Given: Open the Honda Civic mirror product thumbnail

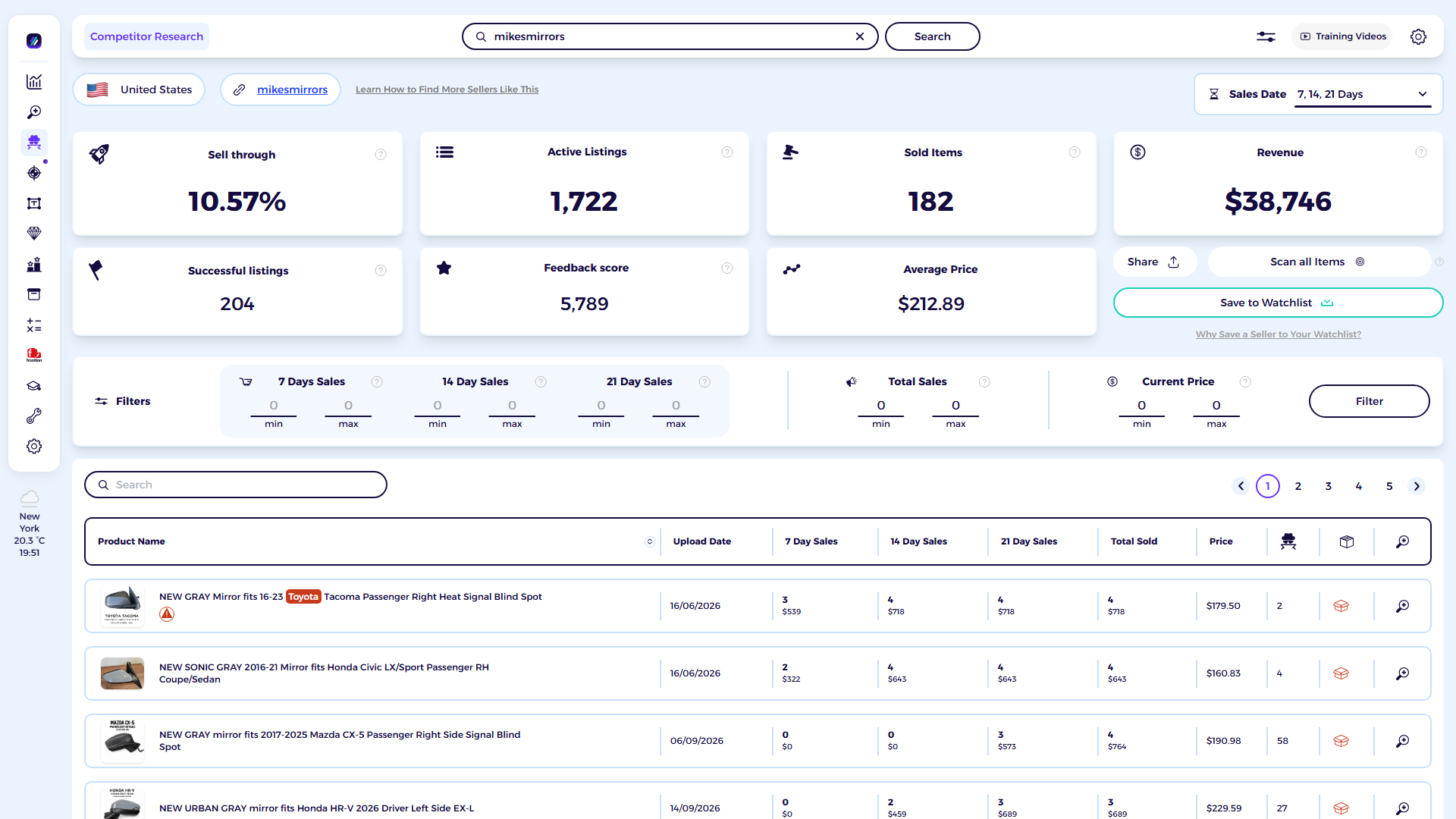Looking at the screenshot, I should click(122, 673).
